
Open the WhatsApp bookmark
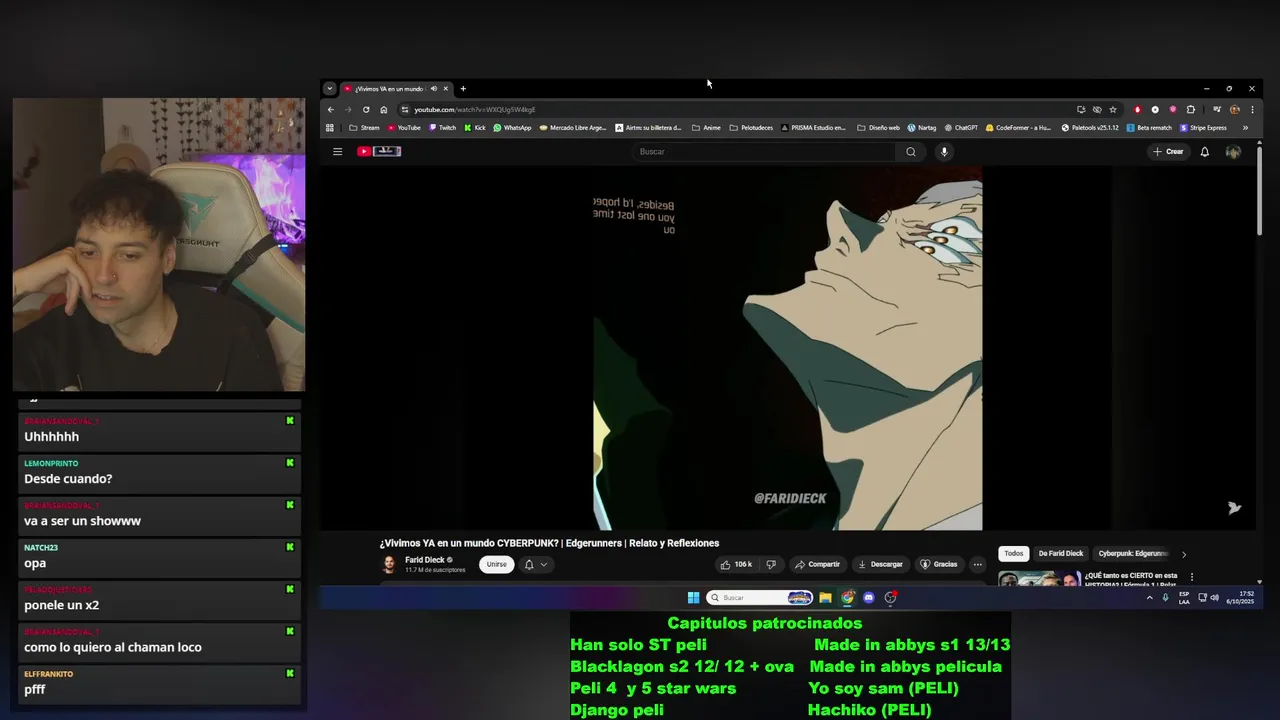[512, 128]
